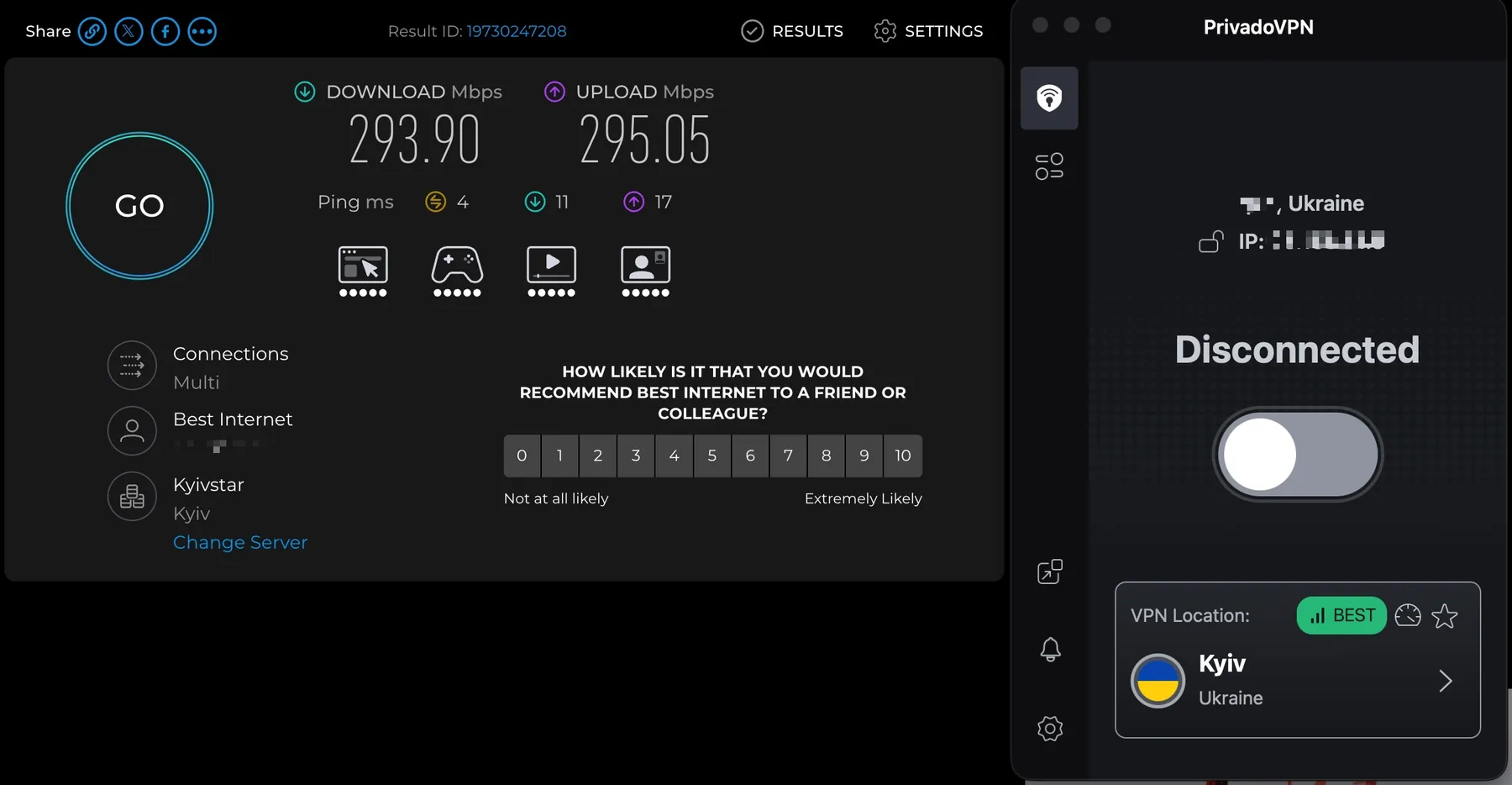This screenshot has height=785, width=1512.
Task: Select BEST VPN location button
Action: pos(1341,615)
